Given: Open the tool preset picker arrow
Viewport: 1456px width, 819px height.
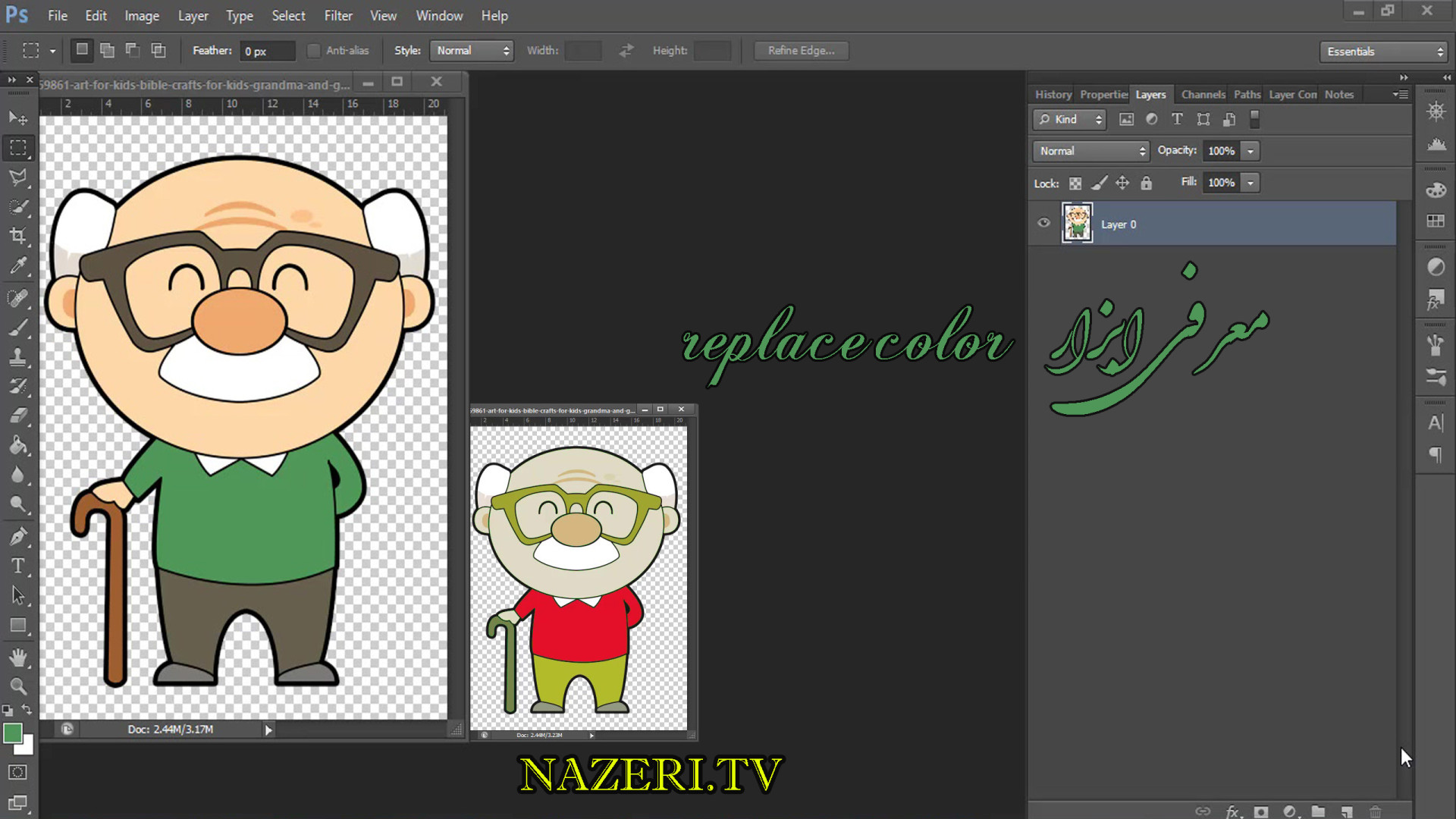Looking at the screenshot, I should pyautogui.click(x=52, y=51).
